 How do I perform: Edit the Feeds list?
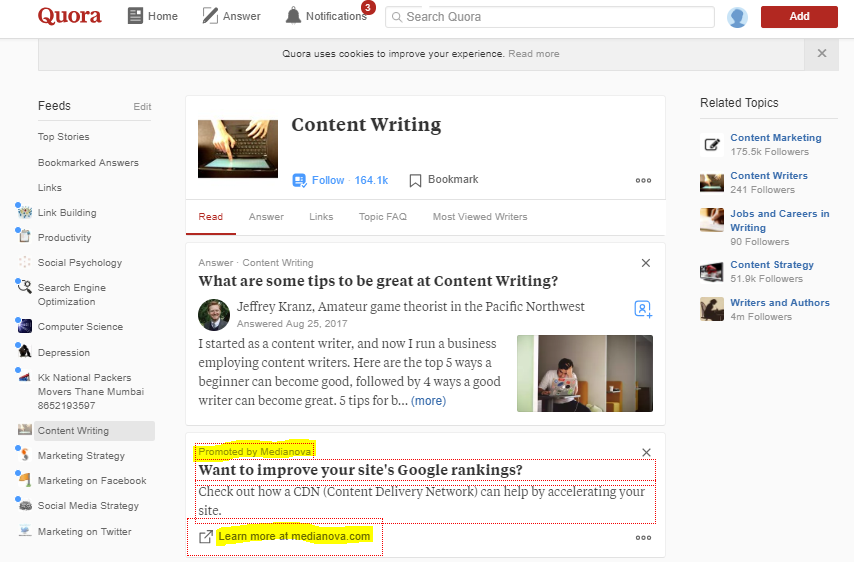point(142,107)
